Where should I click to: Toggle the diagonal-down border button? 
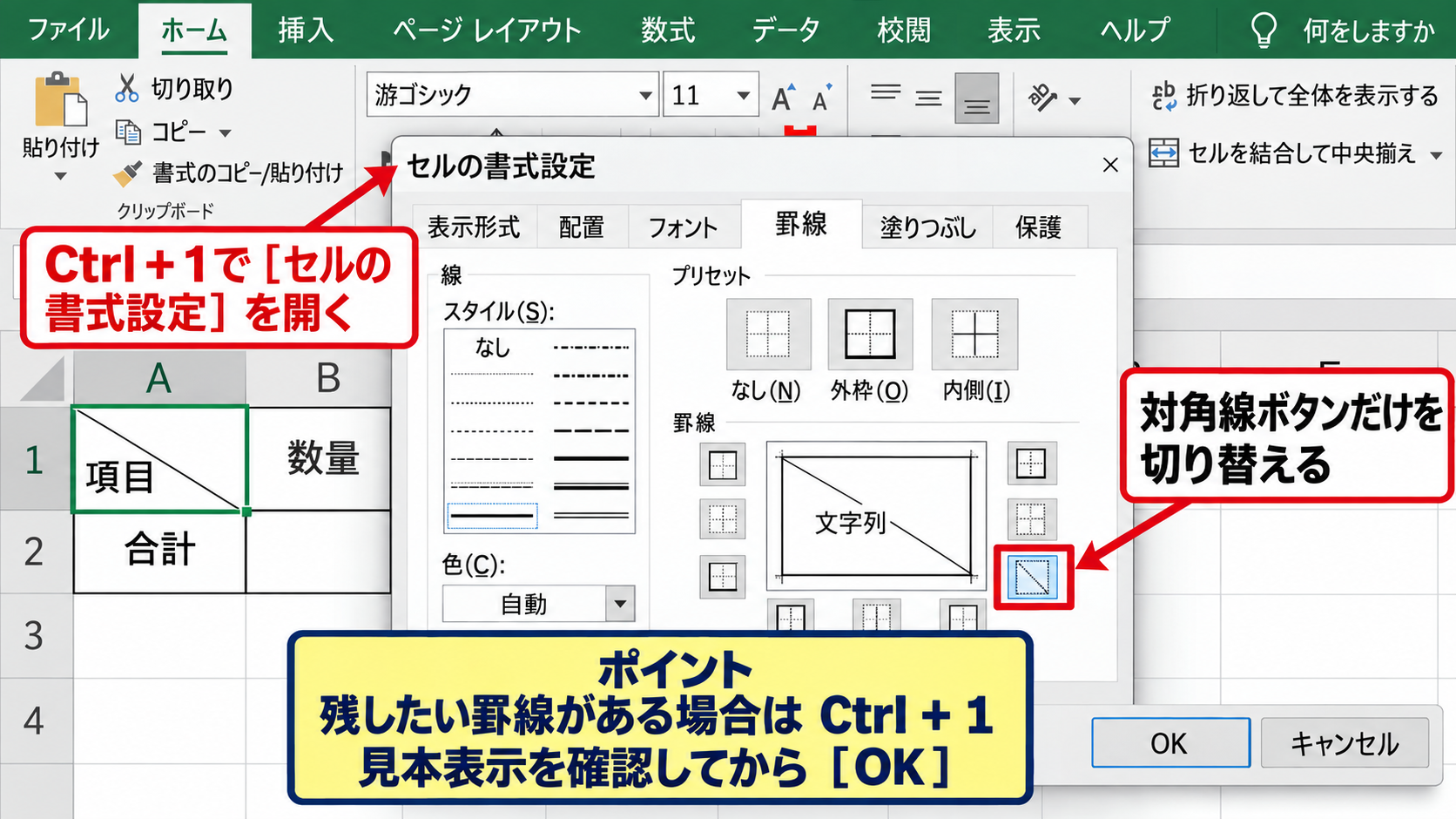tap(1032, 577)
